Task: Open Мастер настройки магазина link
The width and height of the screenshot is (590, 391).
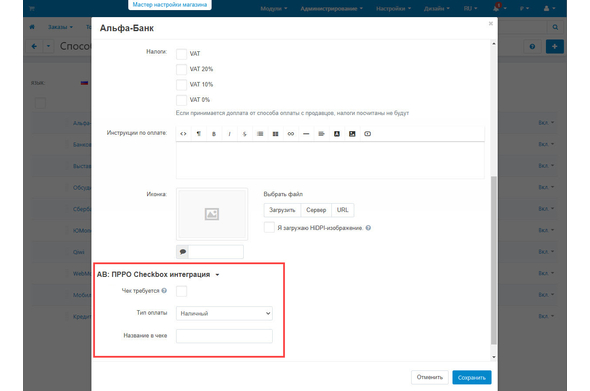Action: (170, 5)
